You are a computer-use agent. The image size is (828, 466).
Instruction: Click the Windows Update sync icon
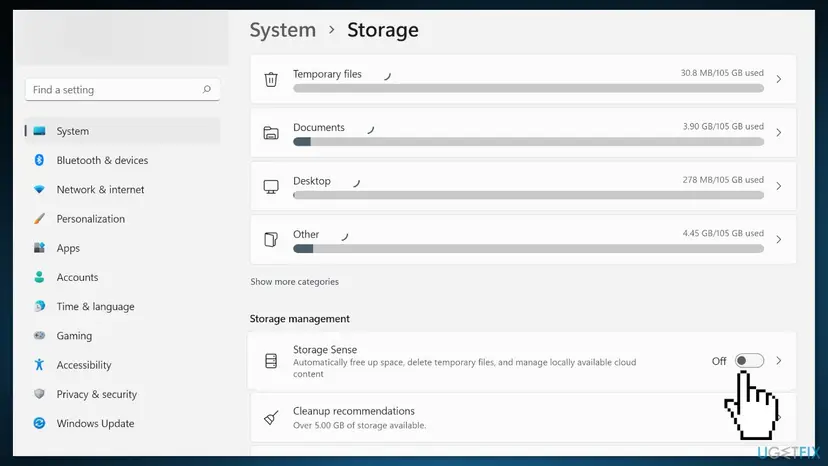point(39,423)
